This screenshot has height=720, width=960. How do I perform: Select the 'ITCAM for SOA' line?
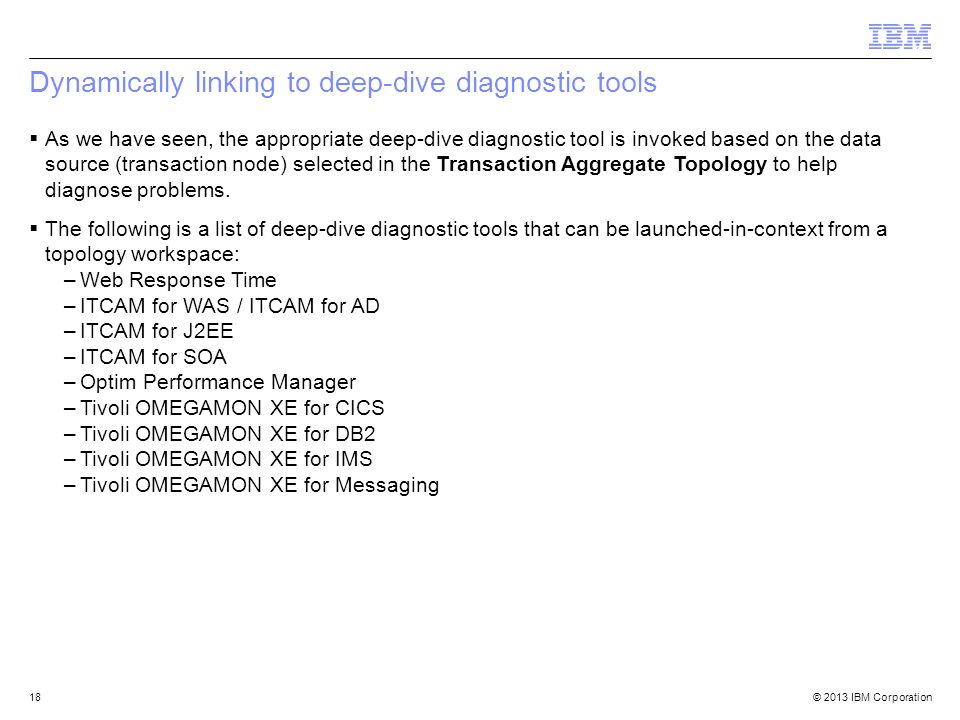[x=153, y=357]
